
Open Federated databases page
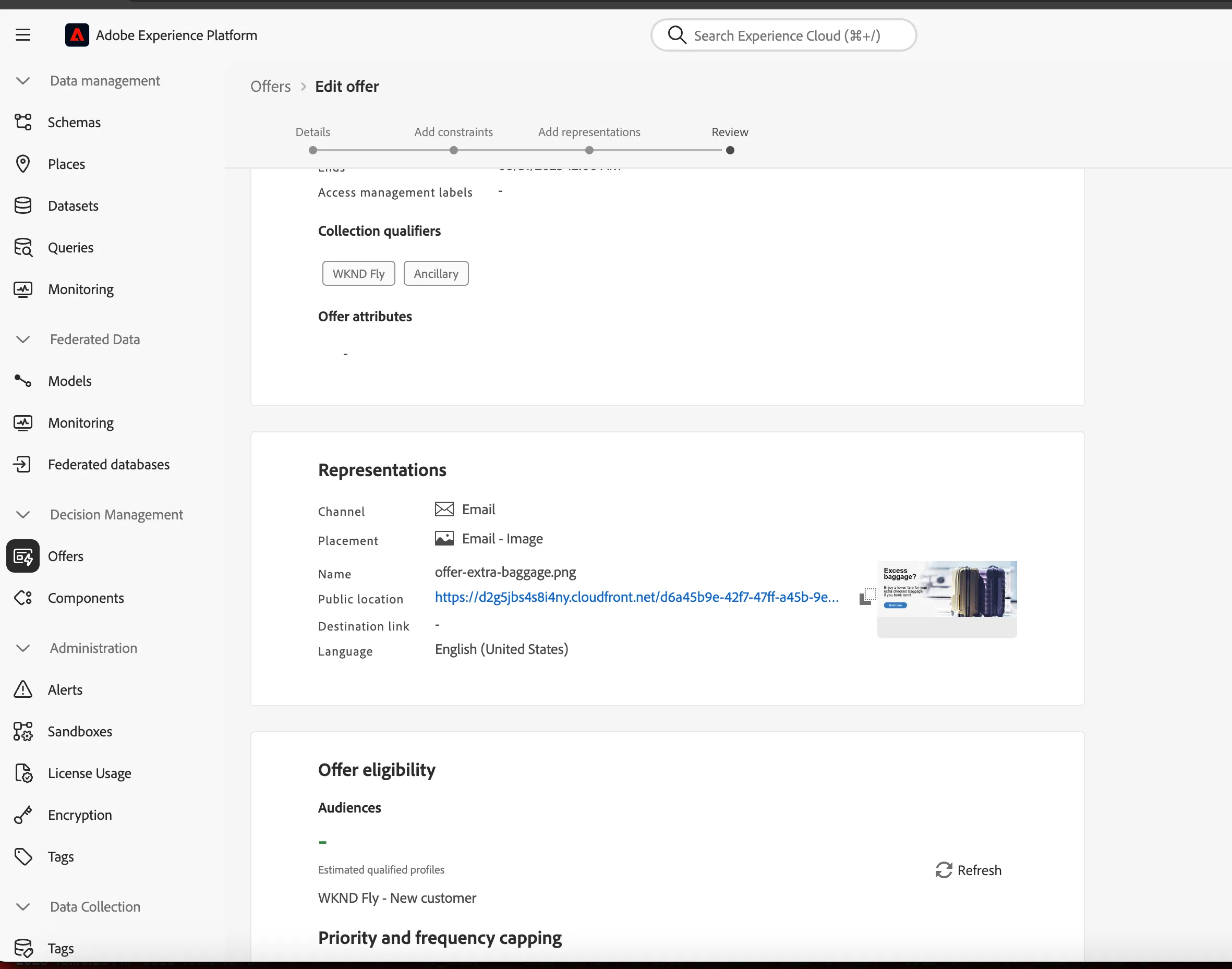pos(108,464)
